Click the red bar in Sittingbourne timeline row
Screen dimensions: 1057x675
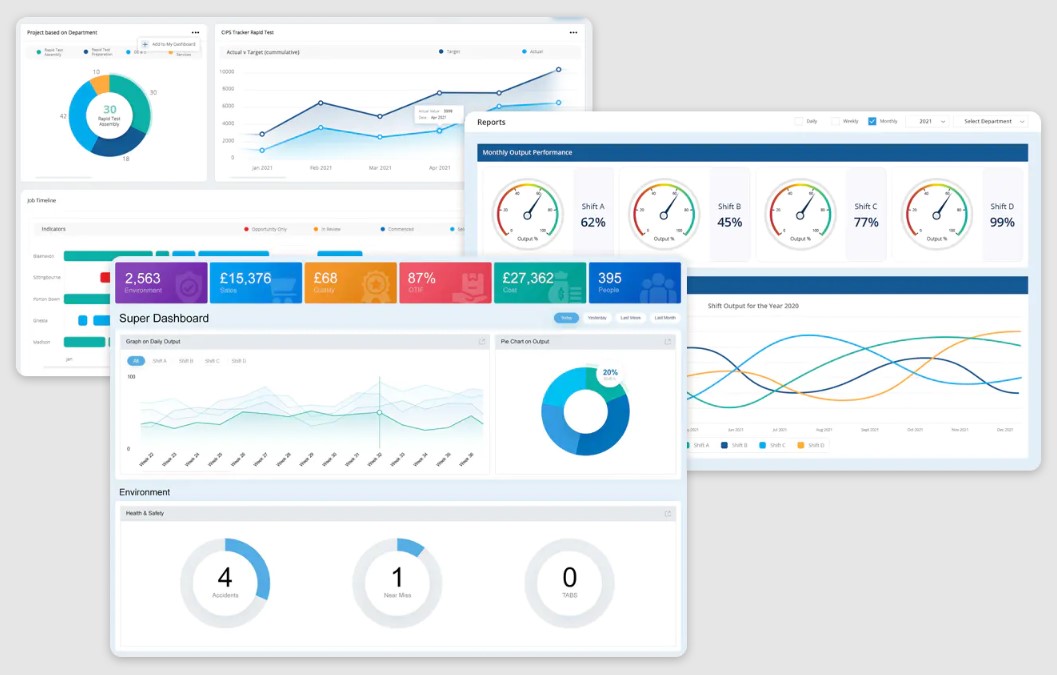click(x=105, y=277)
